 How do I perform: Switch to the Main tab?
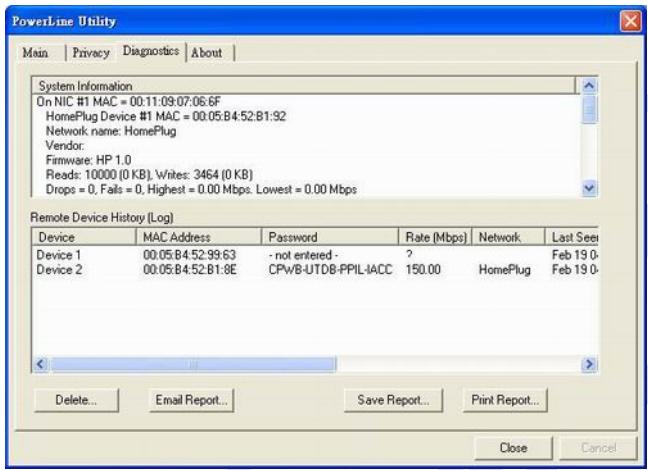tap(36, 53)
